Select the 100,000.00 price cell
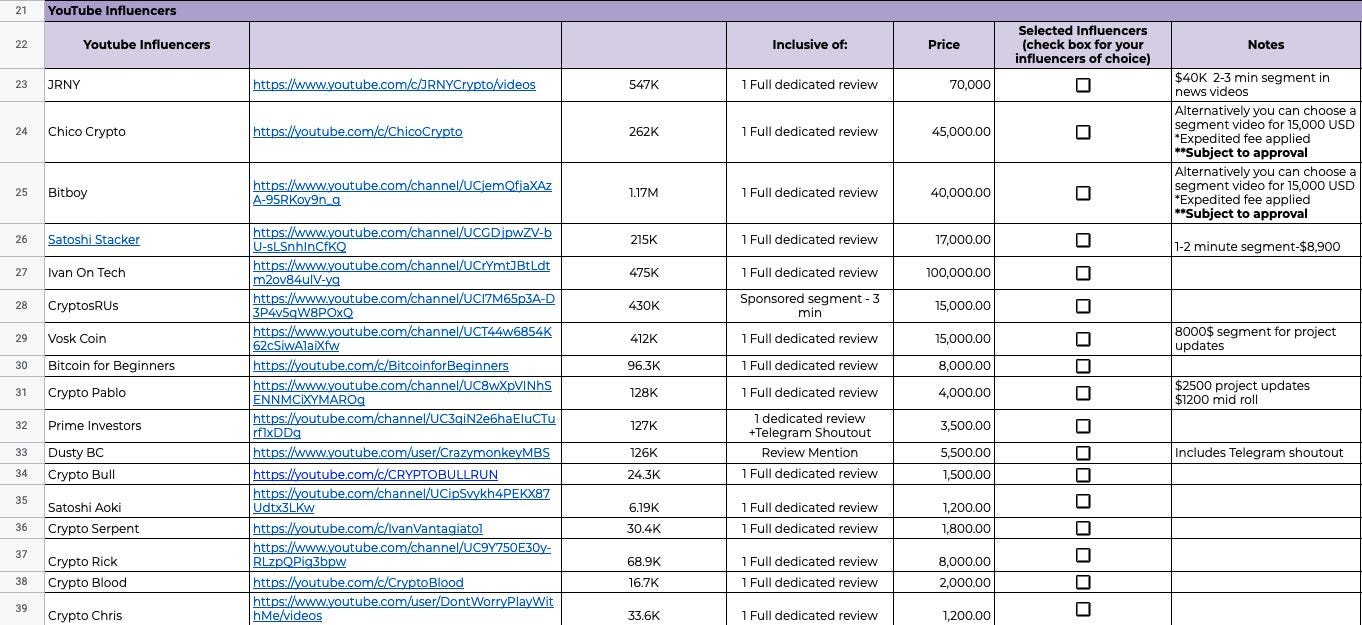The image size is (1362, 625). click(943, 273)
